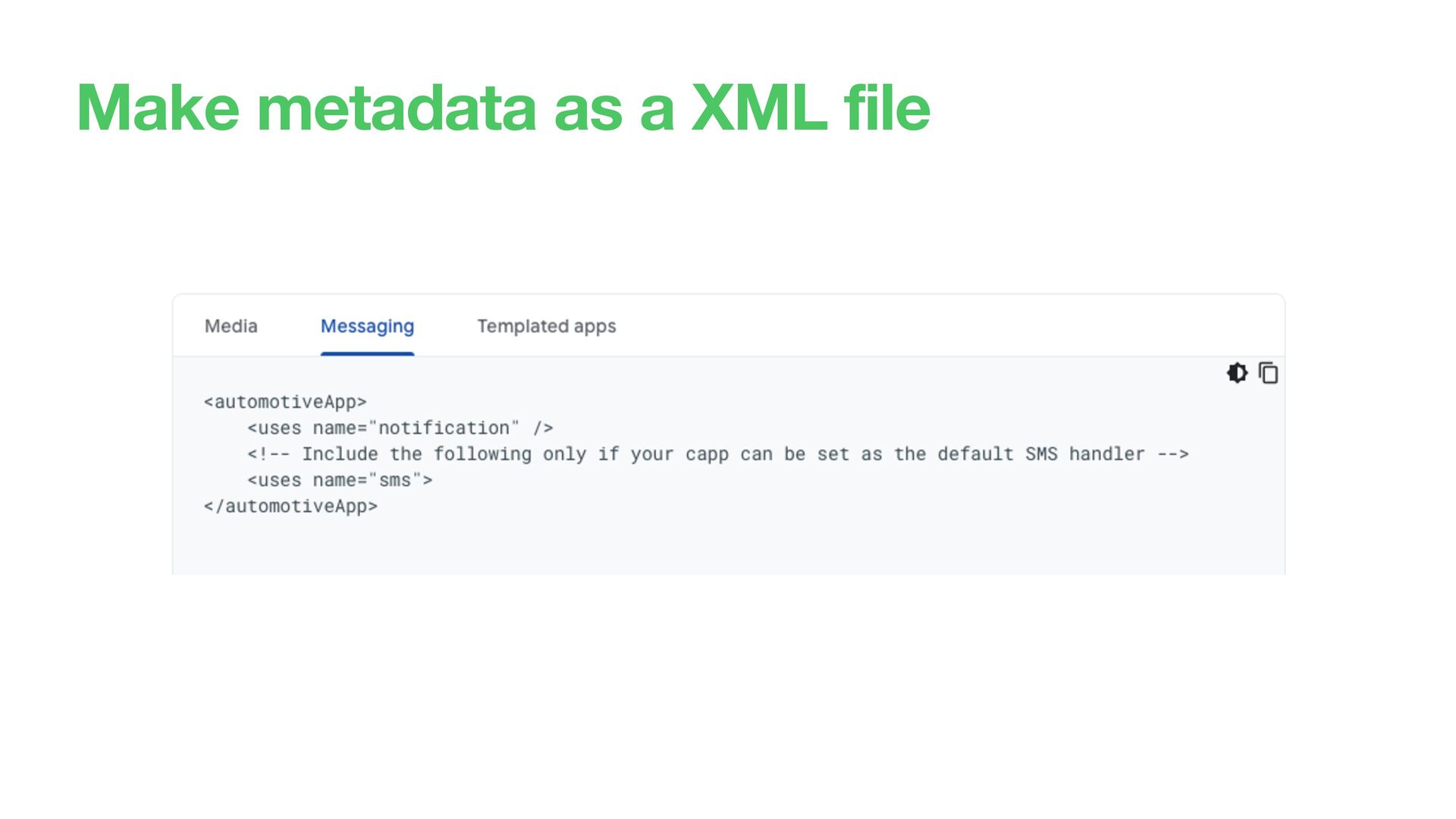Click the word "XML" in the green title
Screen dimensions: 1456x819
pos(759,108)
